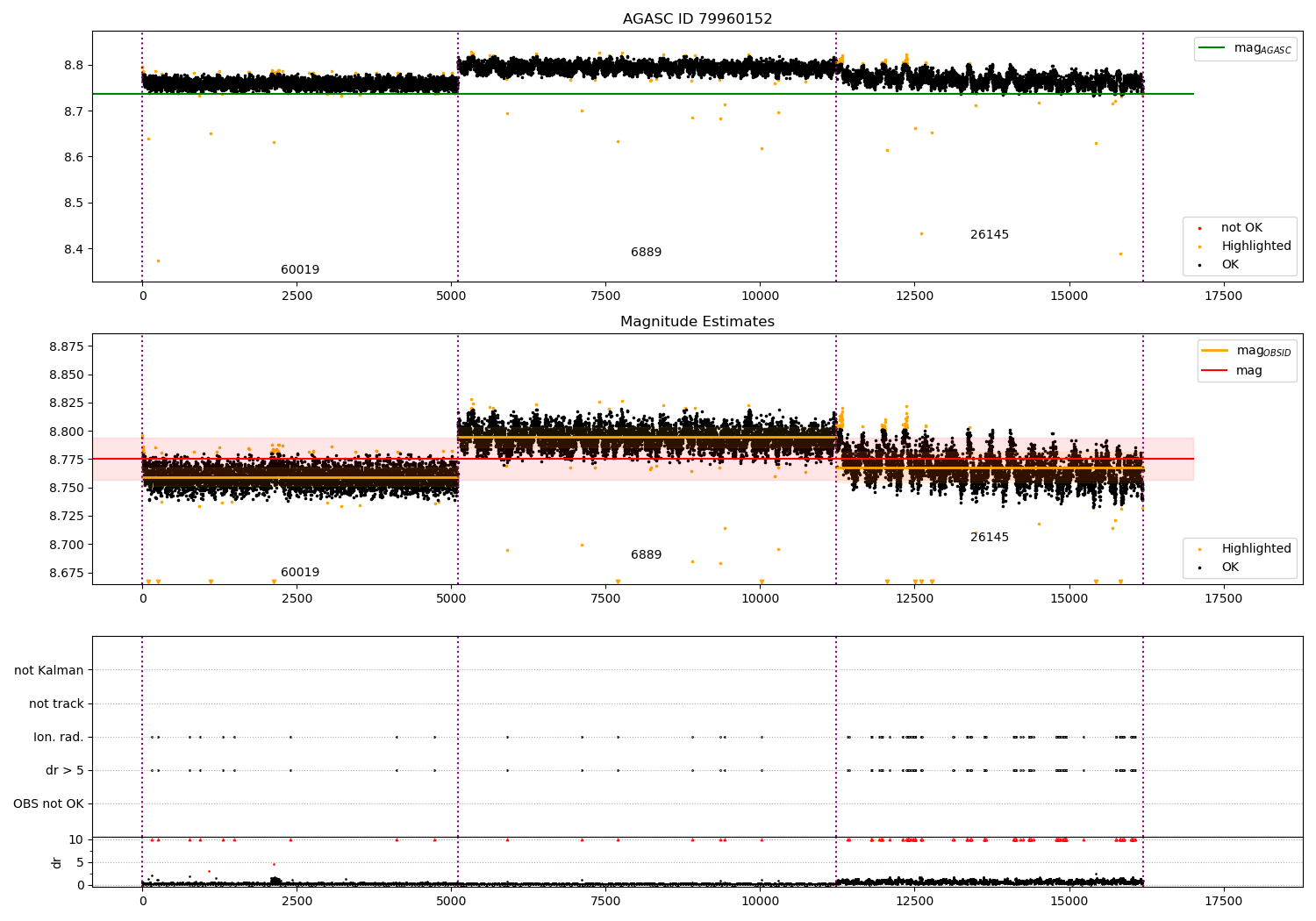
Task: Click the mag AGASC legend label
Action: (x=1262, y=49)
